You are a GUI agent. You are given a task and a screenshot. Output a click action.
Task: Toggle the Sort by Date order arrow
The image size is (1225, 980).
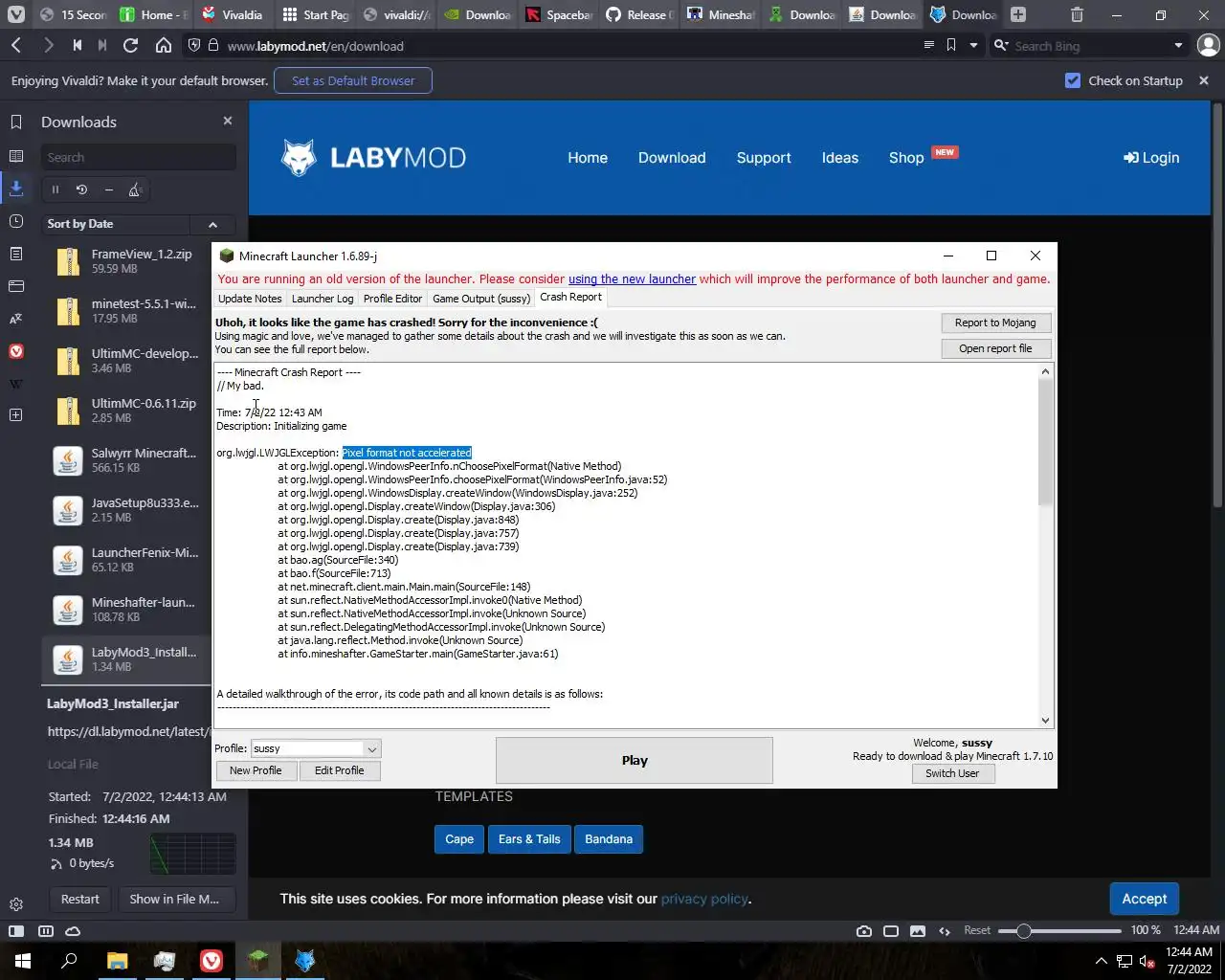(x=212, y=224)
